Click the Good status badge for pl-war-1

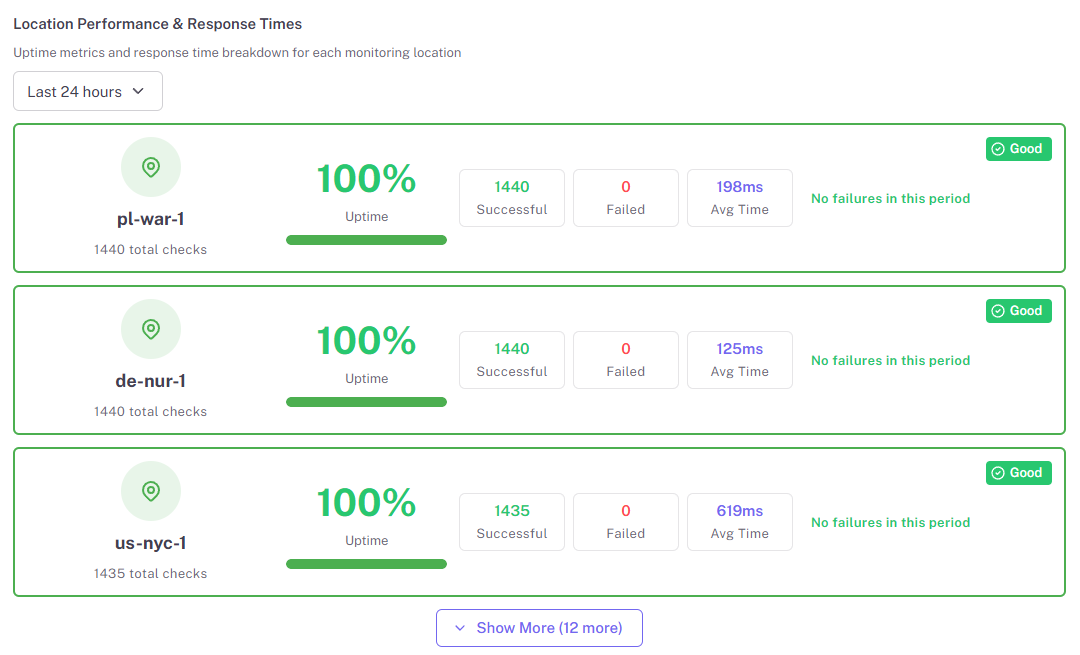pos(1018,149)
